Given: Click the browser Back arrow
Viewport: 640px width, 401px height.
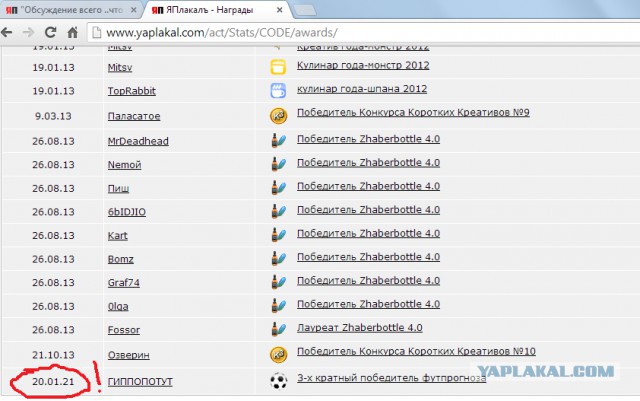Looking at the screenshot, I should pos(7,32).
